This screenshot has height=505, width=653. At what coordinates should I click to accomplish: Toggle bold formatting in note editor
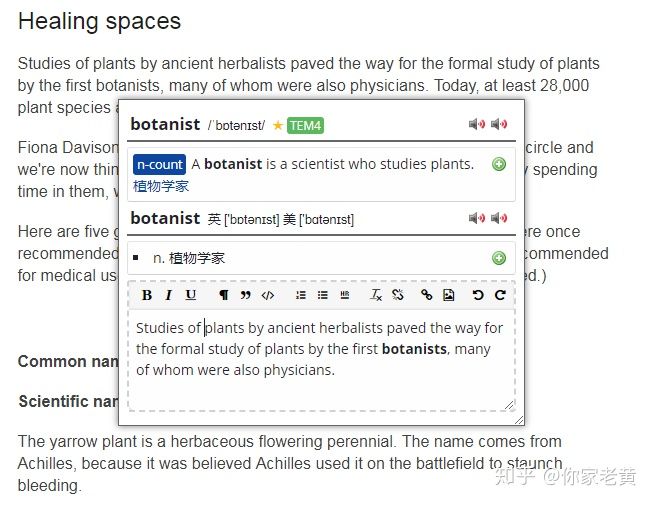[x=147, y=295]
